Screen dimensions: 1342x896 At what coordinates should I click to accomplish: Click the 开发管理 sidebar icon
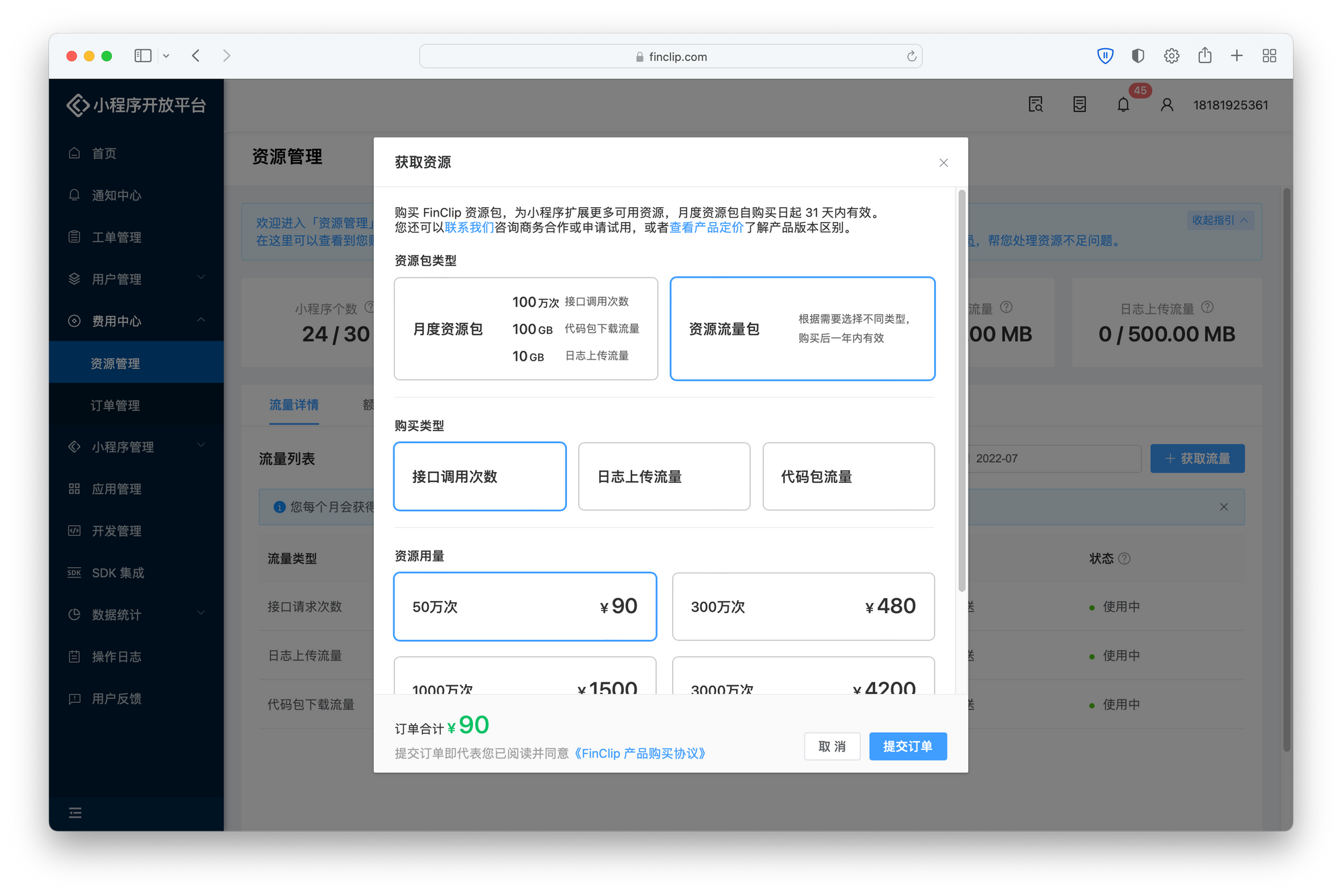74,530
